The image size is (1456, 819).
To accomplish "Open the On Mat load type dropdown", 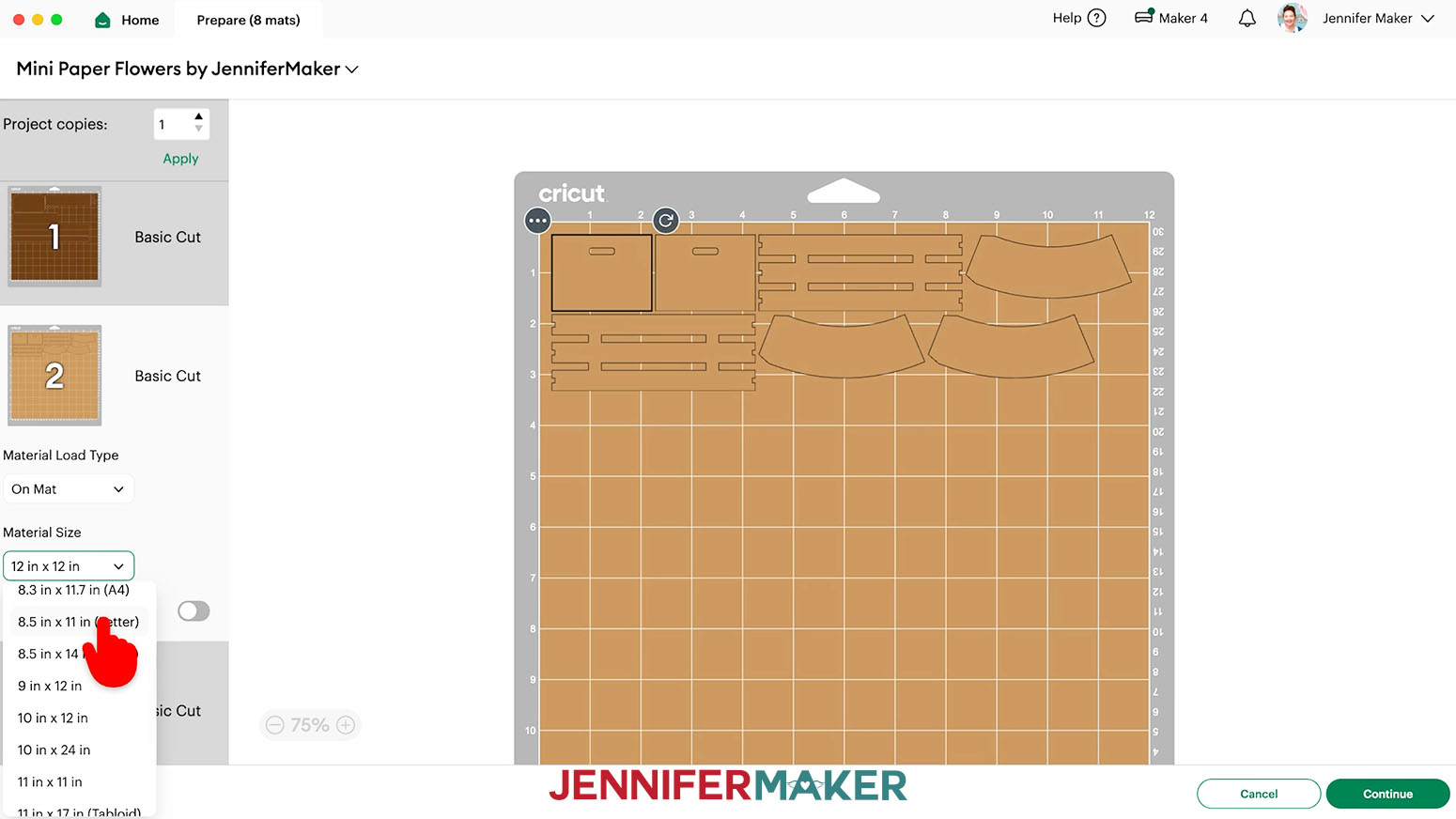I will [69, 489].
